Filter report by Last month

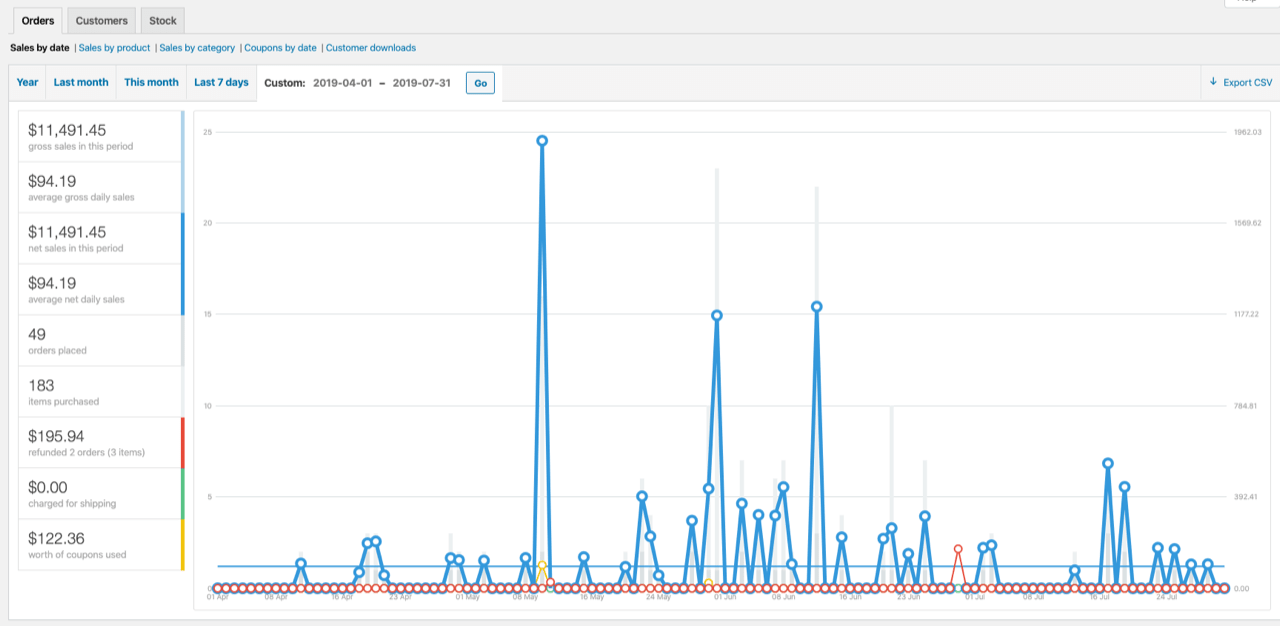pyautogui.click(x=81, y=83)
